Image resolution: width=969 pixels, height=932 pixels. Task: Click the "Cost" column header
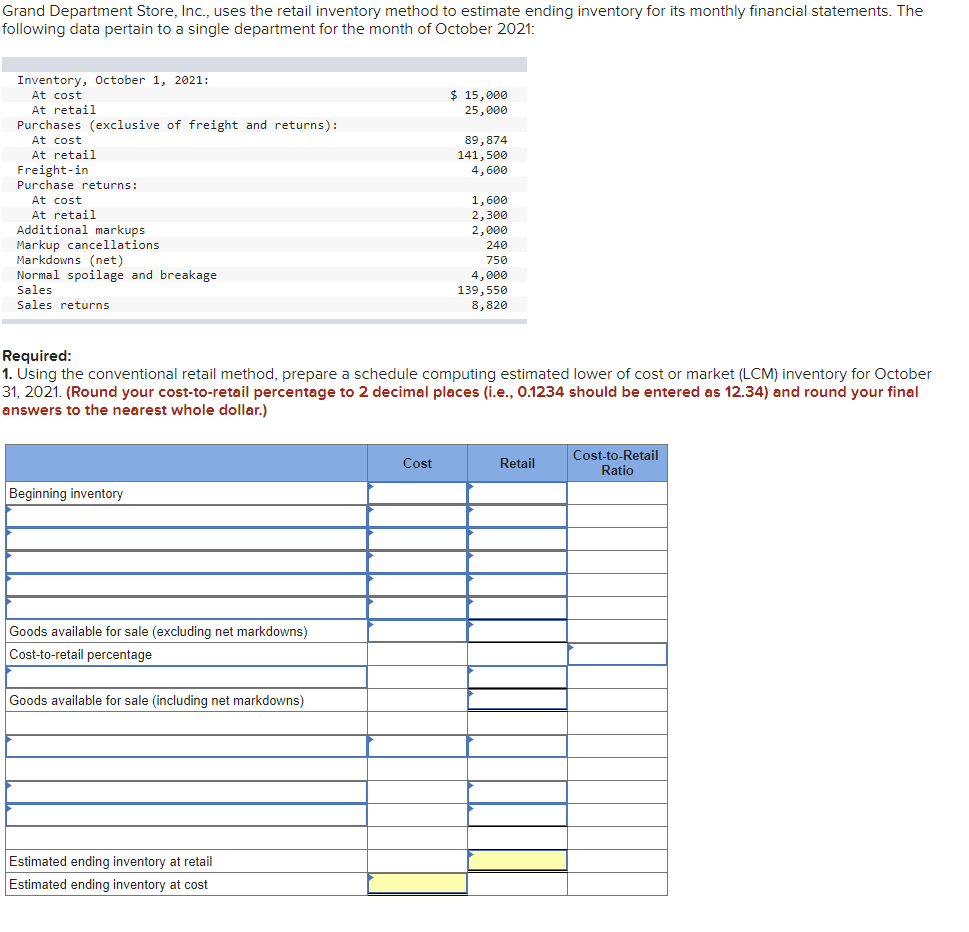[x=417, y=464]
